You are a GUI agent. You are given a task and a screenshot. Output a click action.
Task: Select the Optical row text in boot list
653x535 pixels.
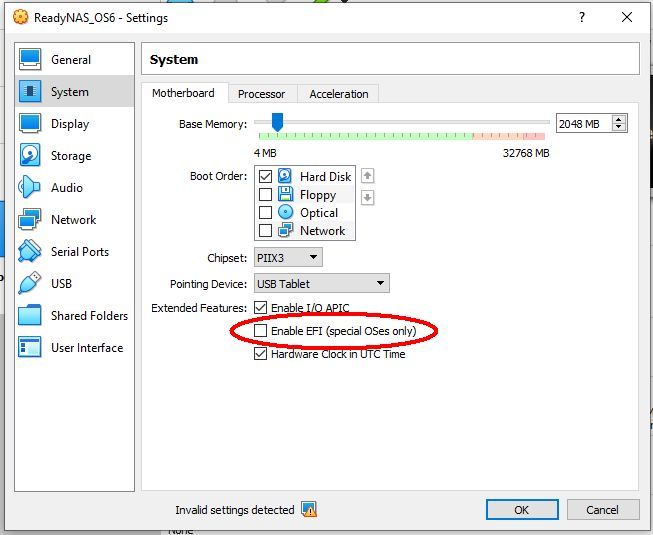pos(319,213)
